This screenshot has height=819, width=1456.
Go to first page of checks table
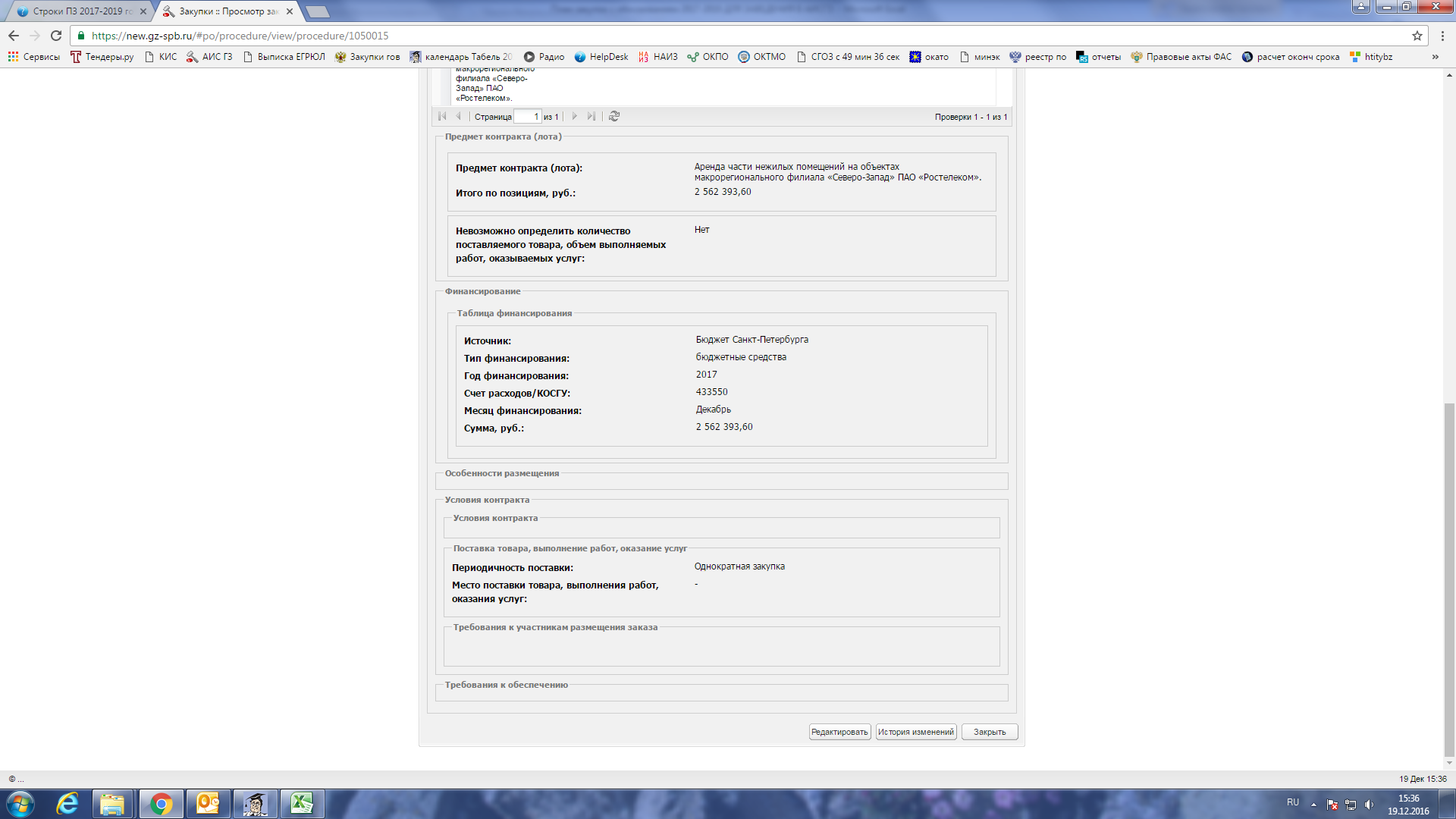[x=442, y=116]
